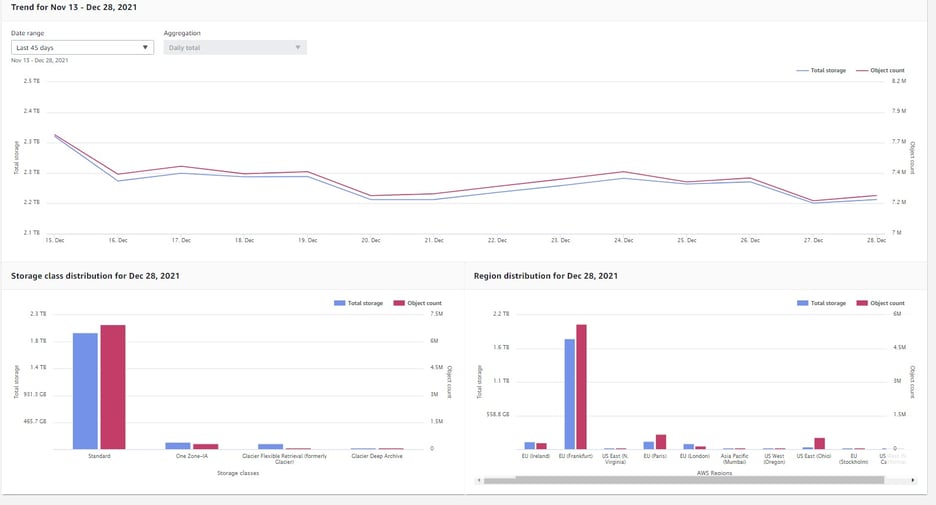Select the blue Standard storage class bar

(x=85, y=390)
